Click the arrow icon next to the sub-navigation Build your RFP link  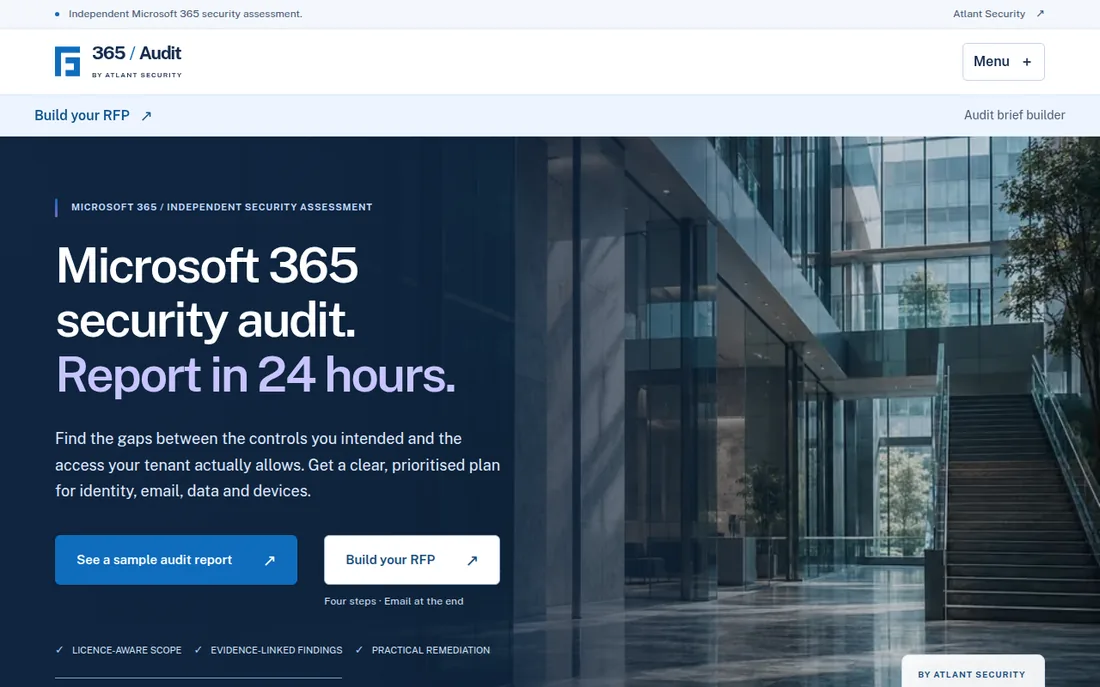point(146,116)
